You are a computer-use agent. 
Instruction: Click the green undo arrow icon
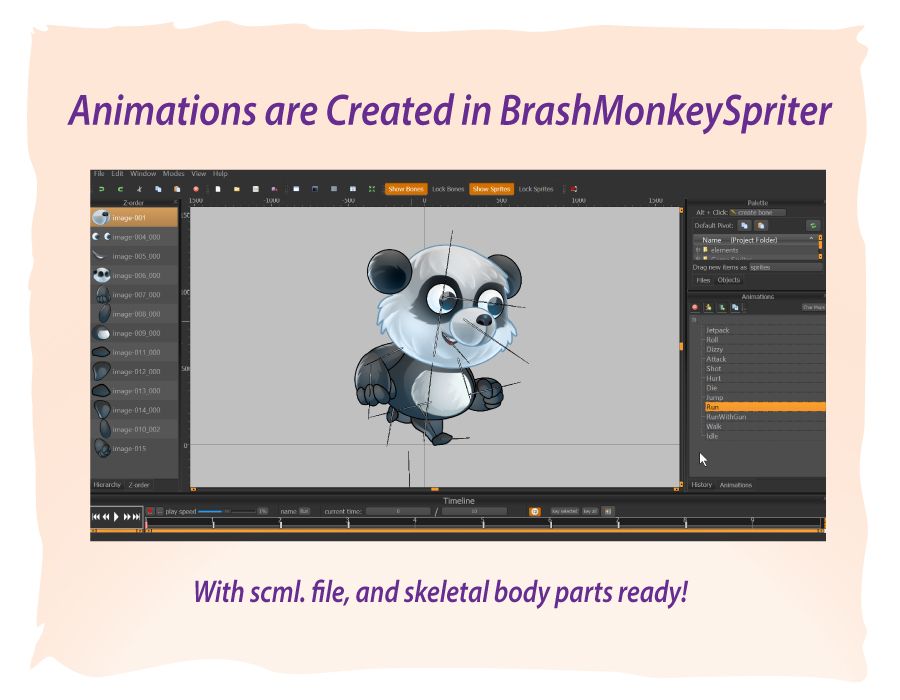(102, 189)
